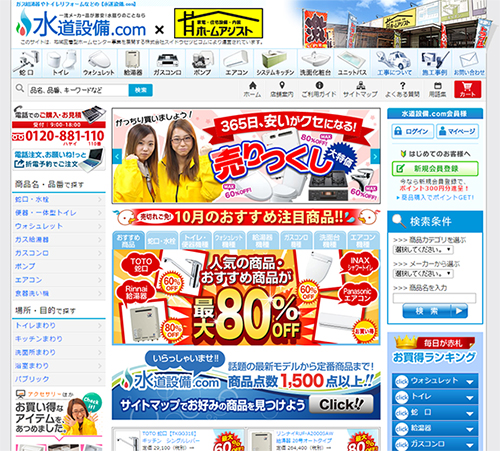Select the ウォシュレット機種 tab

pos(229,240)
